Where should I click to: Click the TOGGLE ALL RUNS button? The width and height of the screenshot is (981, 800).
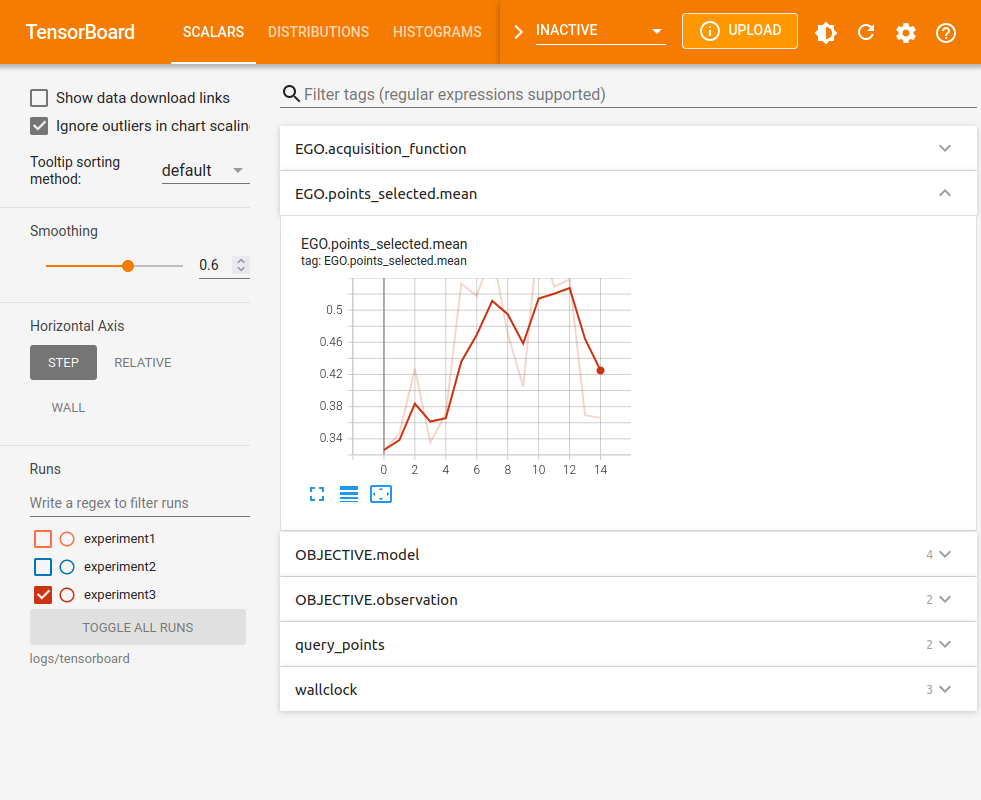pyautogui.click(x=137, y=627)
